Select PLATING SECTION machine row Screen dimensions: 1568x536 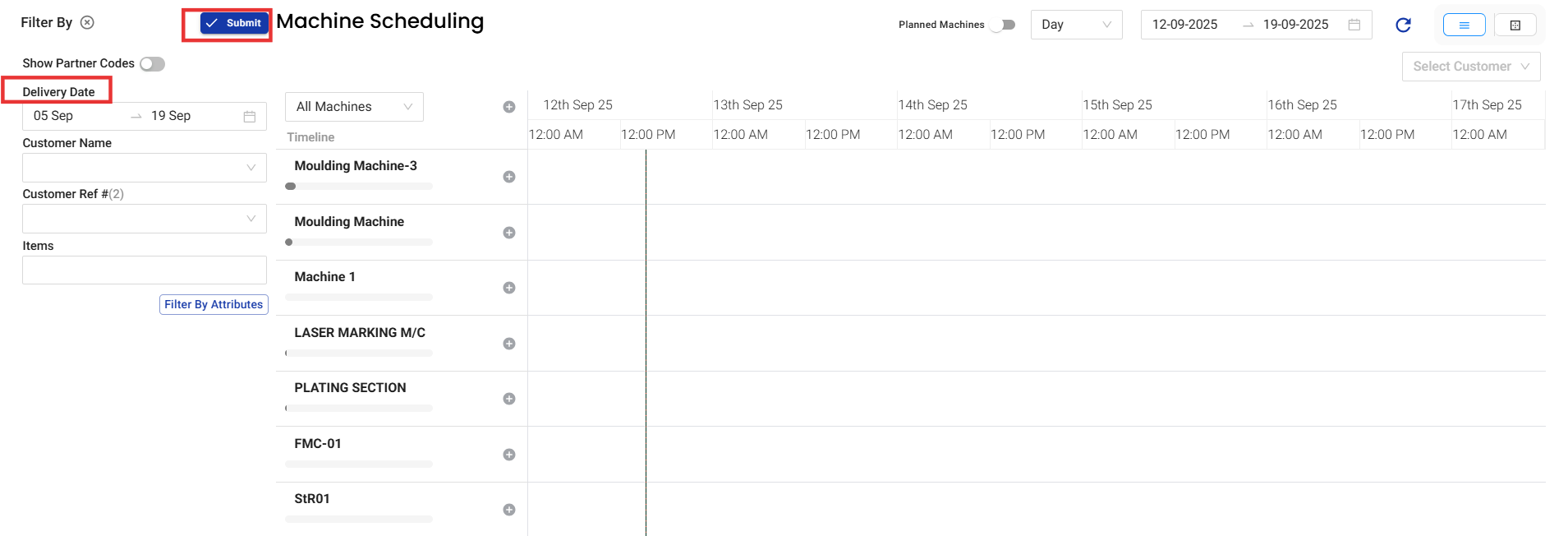coord(350,388)
